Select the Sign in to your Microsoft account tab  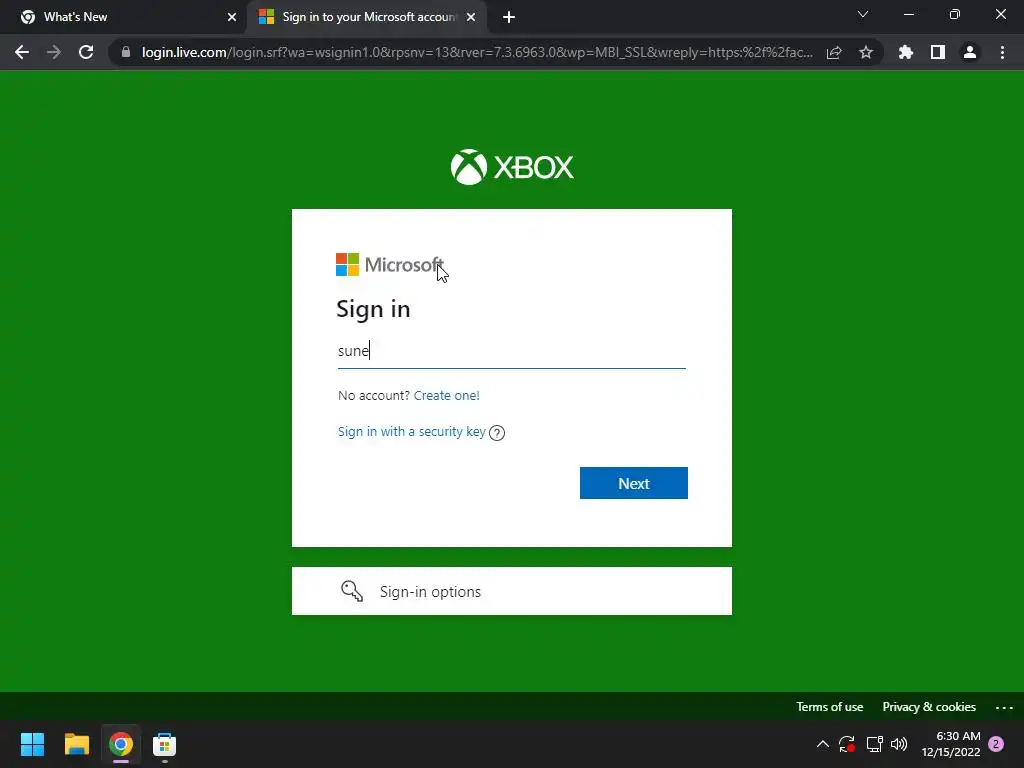click(x=367, y=18)
